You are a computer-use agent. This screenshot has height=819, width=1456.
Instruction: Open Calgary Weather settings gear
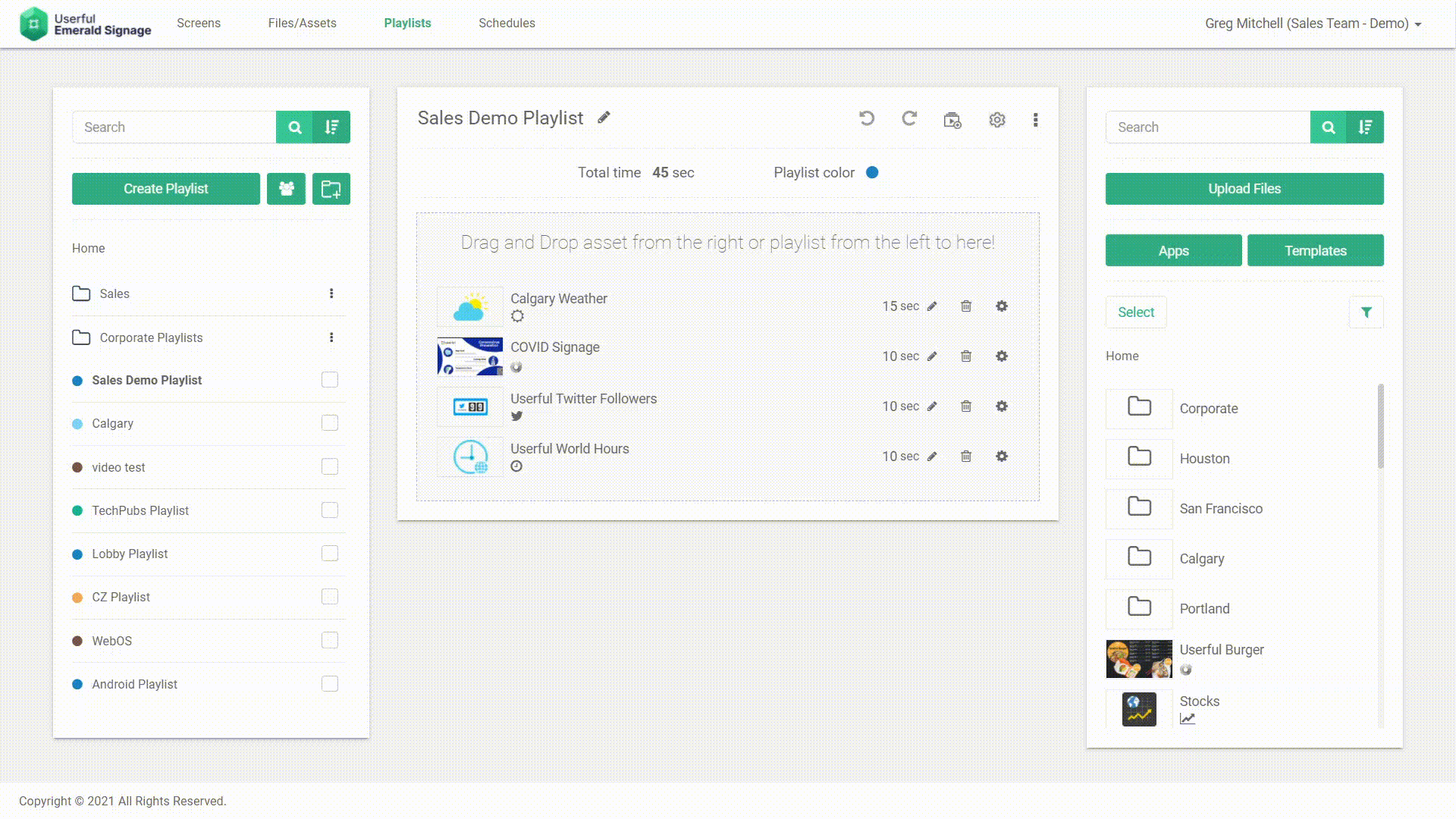click(1002, 306)
